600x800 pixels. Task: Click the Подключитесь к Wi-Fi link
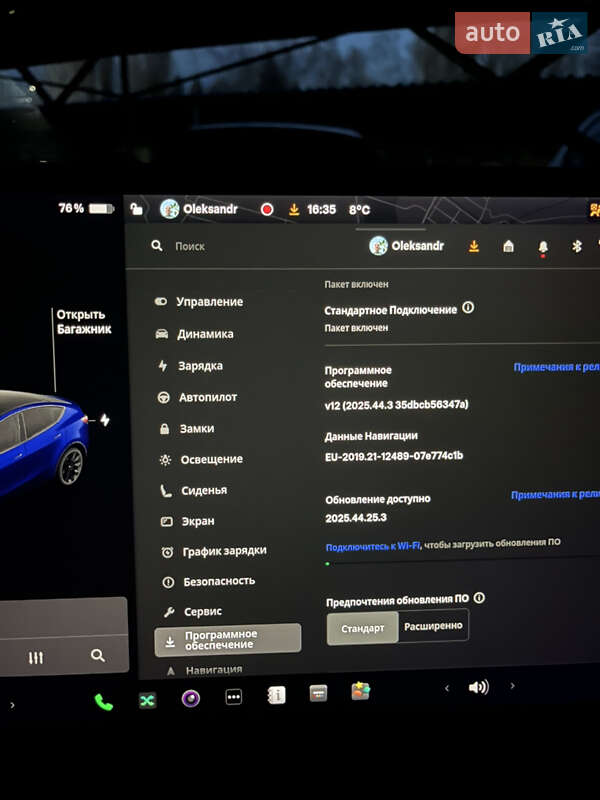(x=372, y=546)
